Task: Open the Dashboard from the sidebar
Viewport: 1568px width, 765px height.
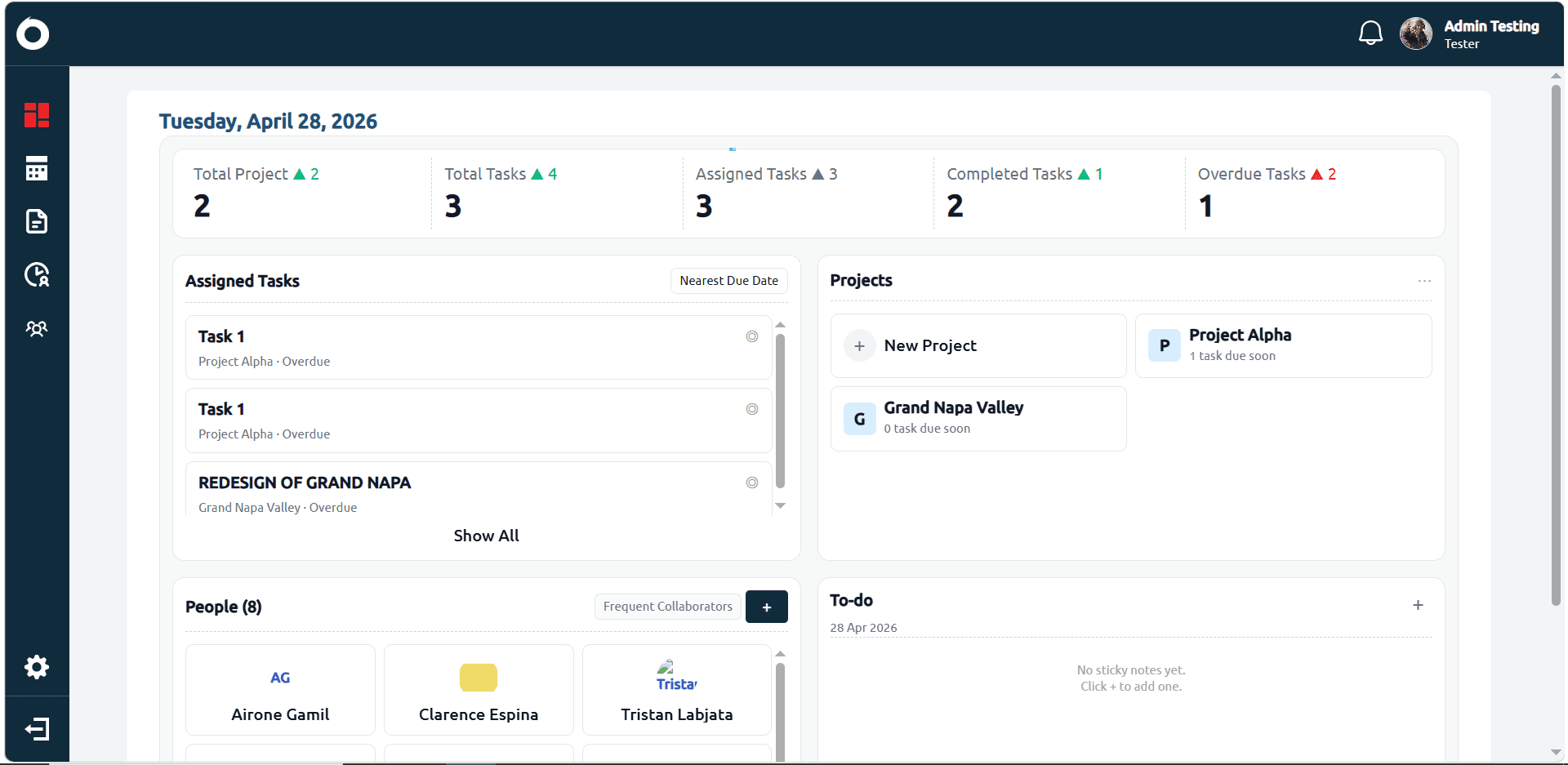Action: click(x=37, y=114)
